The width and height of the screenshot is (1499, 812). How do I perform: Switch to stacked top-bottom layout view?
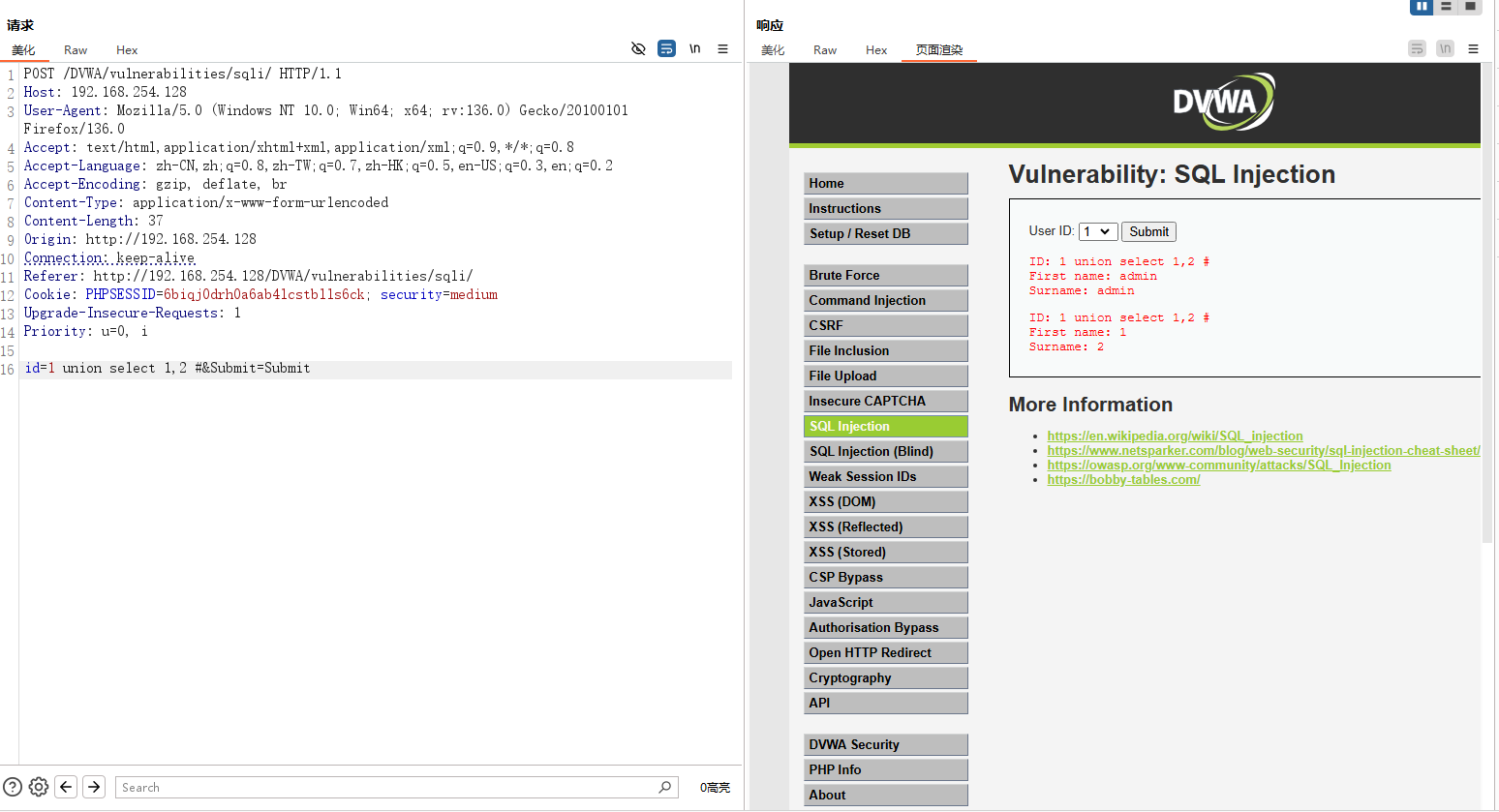click(1446, 7)
